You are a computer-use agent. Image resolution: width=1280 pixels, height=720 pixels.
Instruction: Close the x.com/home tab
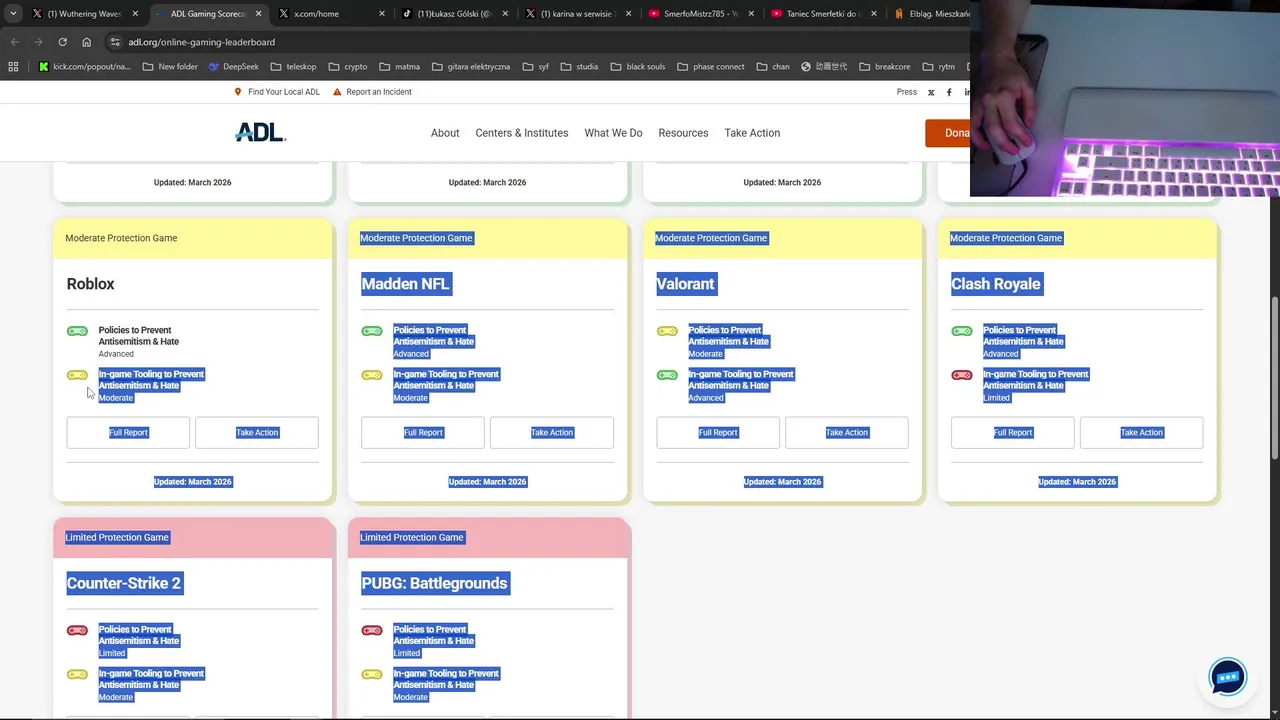point(381,14)
